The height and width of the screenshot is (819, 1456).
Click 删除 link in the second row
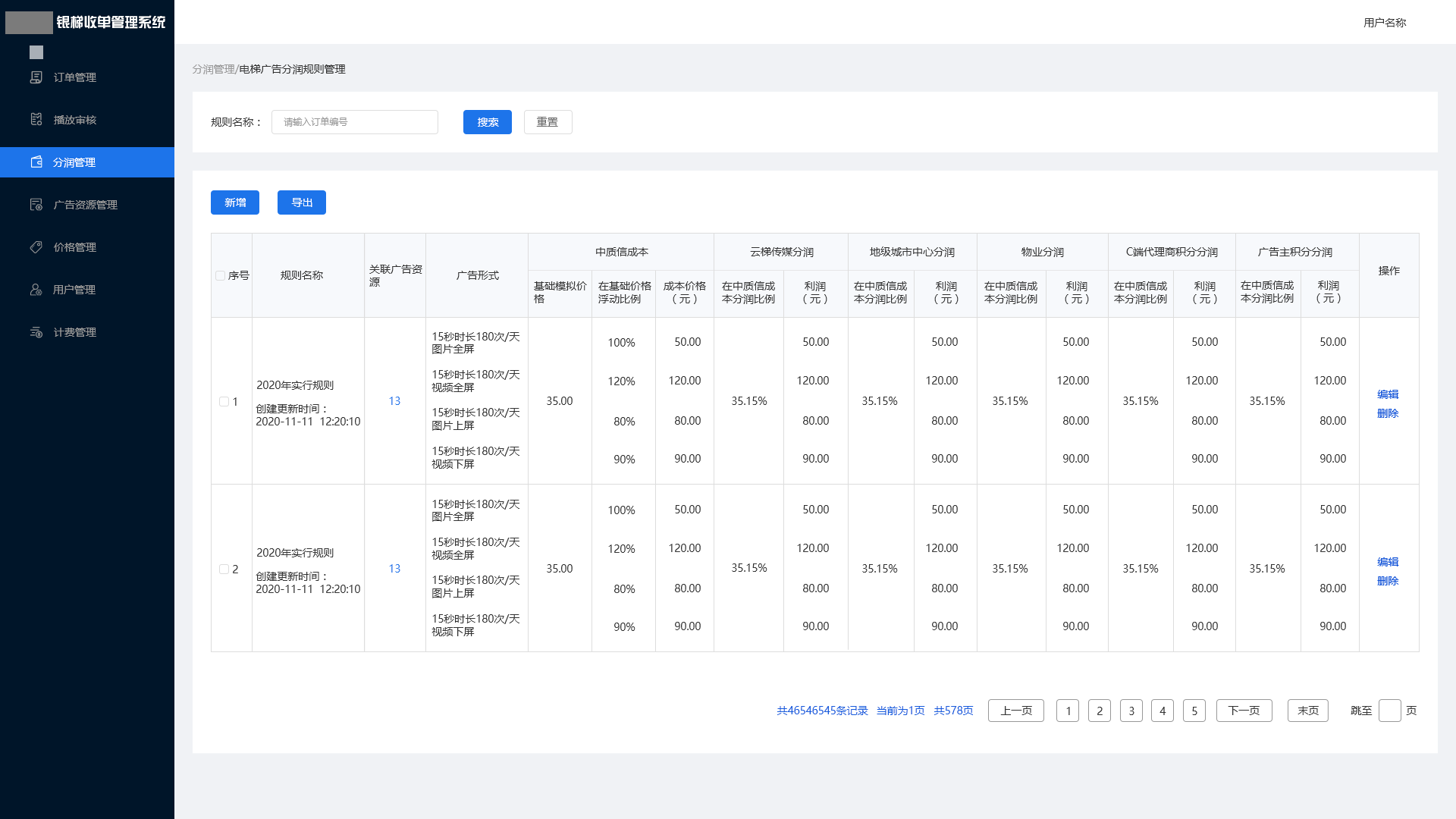point(1387,581)
